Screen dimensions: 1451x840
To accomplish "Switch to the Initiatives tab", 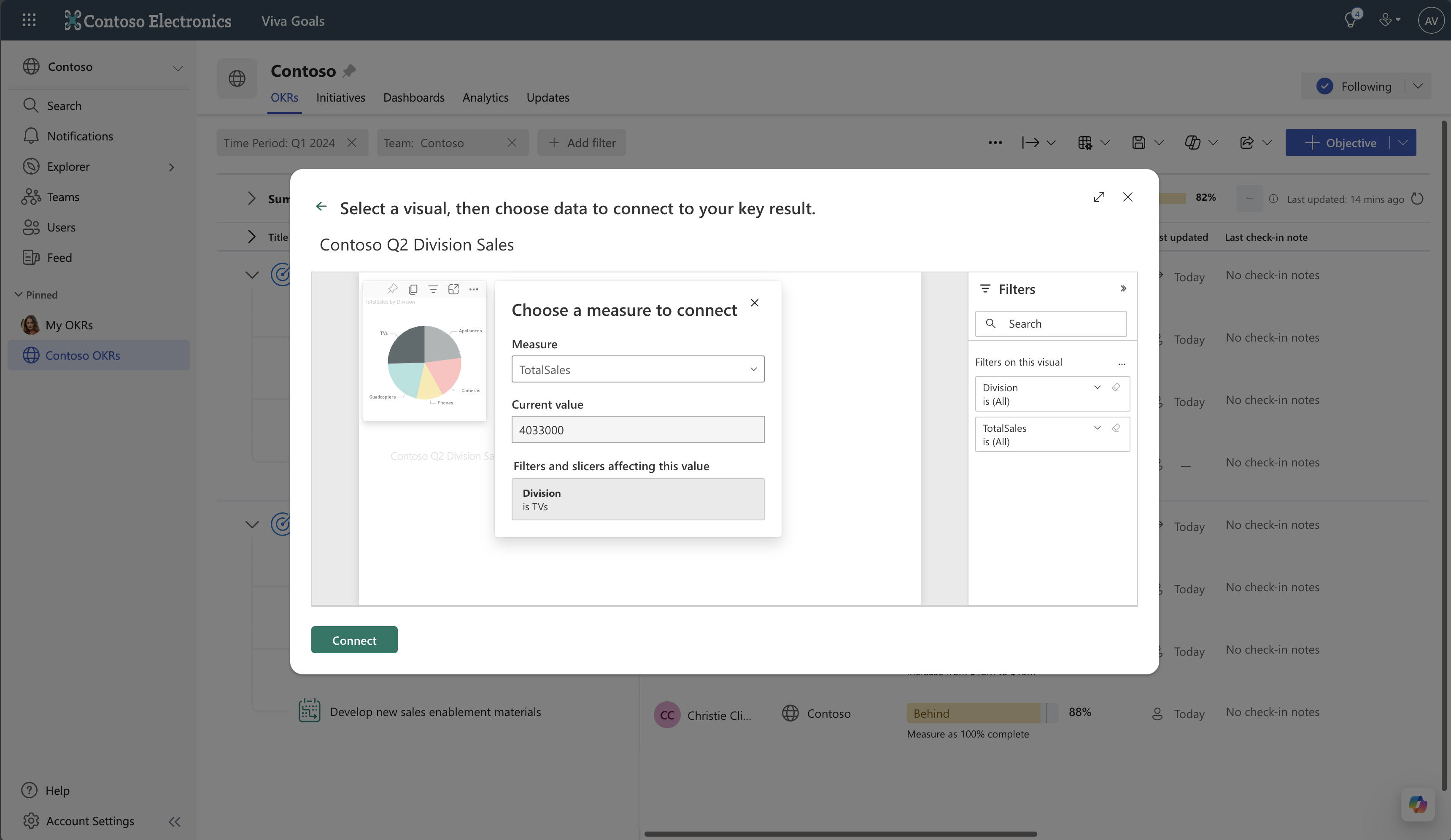I will point(340,97).
